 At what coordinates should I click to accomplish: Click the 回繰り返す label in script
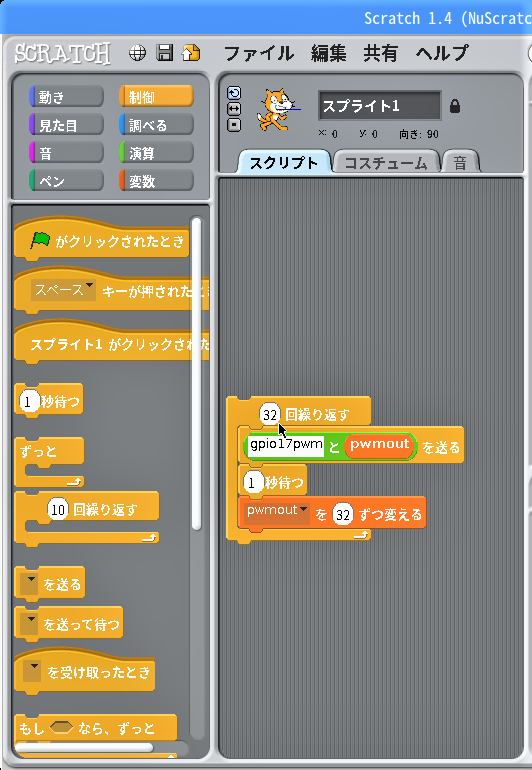pos(317,415)
